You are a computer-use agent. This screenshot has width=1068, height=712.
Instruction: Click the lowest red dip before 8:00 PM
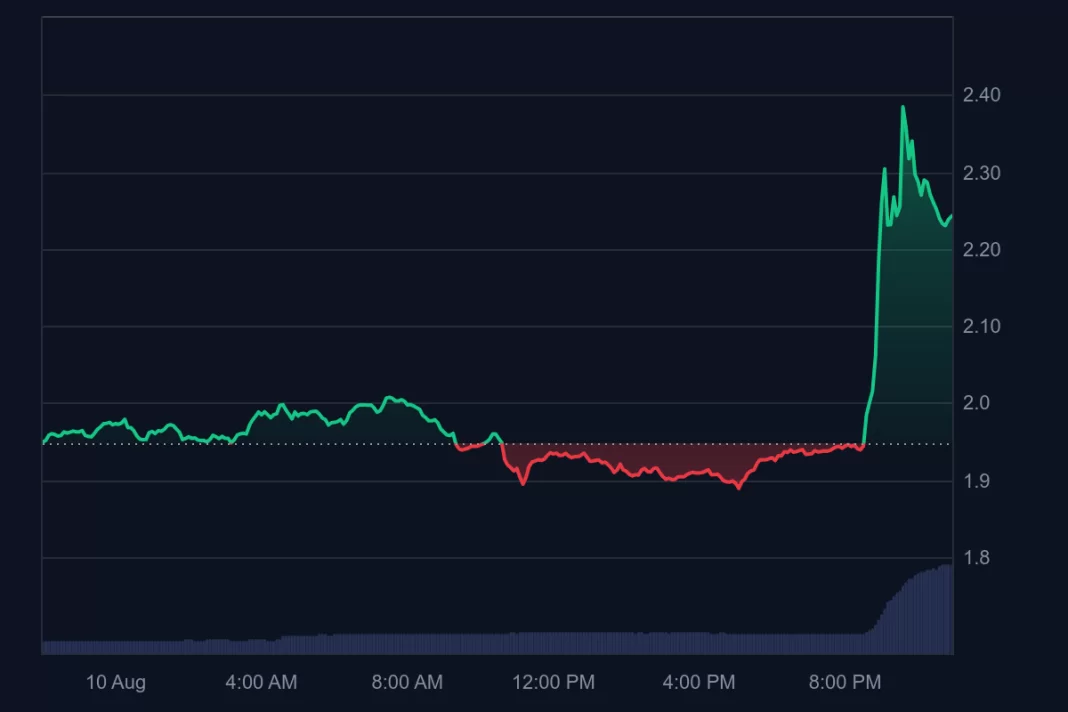tap(739, 487)
